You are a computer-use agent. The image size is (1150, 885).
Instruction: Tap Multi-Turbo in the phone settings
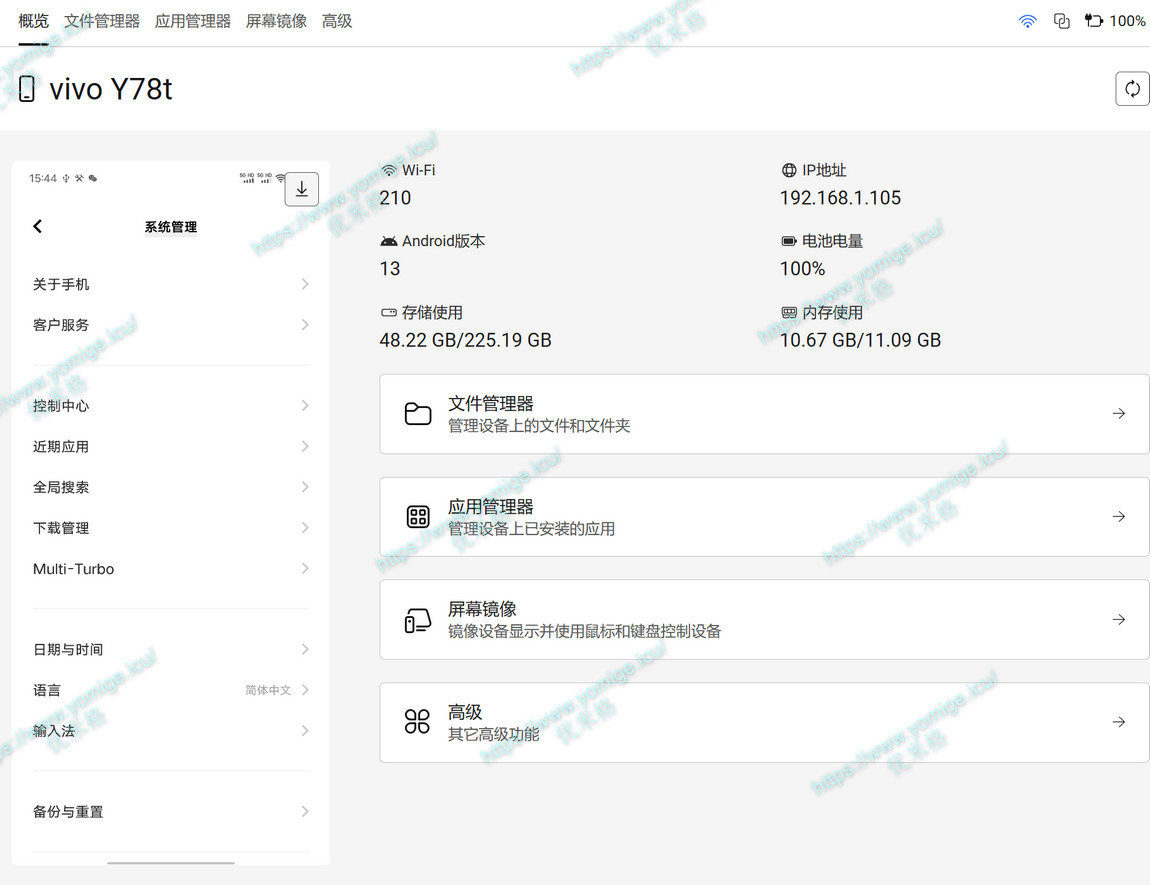[x=73, y=569]
